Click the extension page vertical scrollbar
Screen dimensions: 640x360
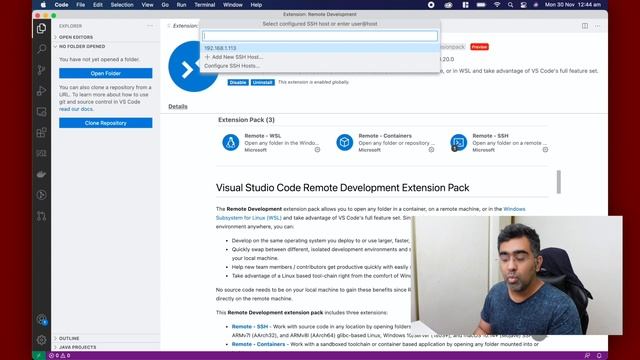(558, 182)
